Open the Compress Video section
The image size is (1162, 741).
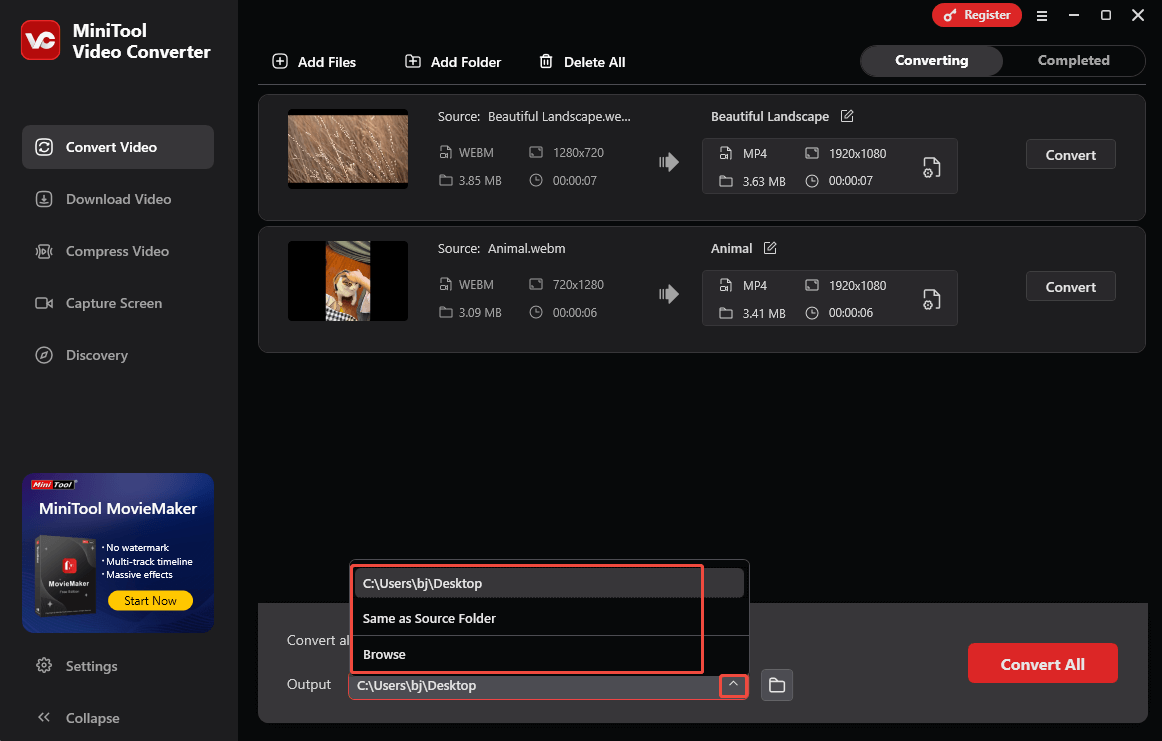[x=118, y=250]
